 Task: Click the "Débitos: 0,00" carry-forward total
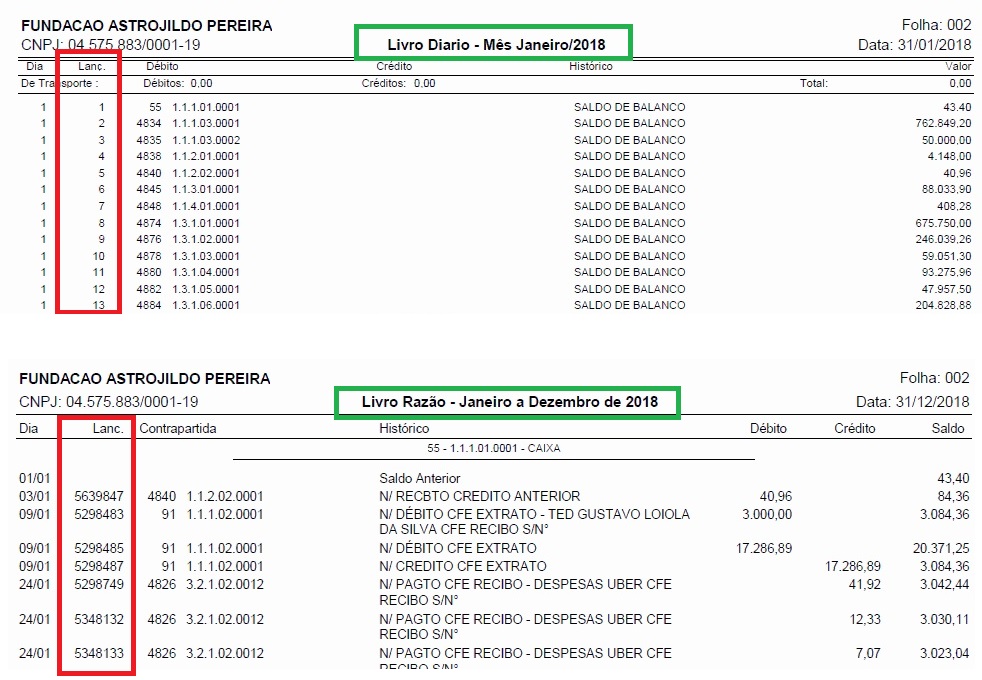pyautogui.click(x=177, y=83)
